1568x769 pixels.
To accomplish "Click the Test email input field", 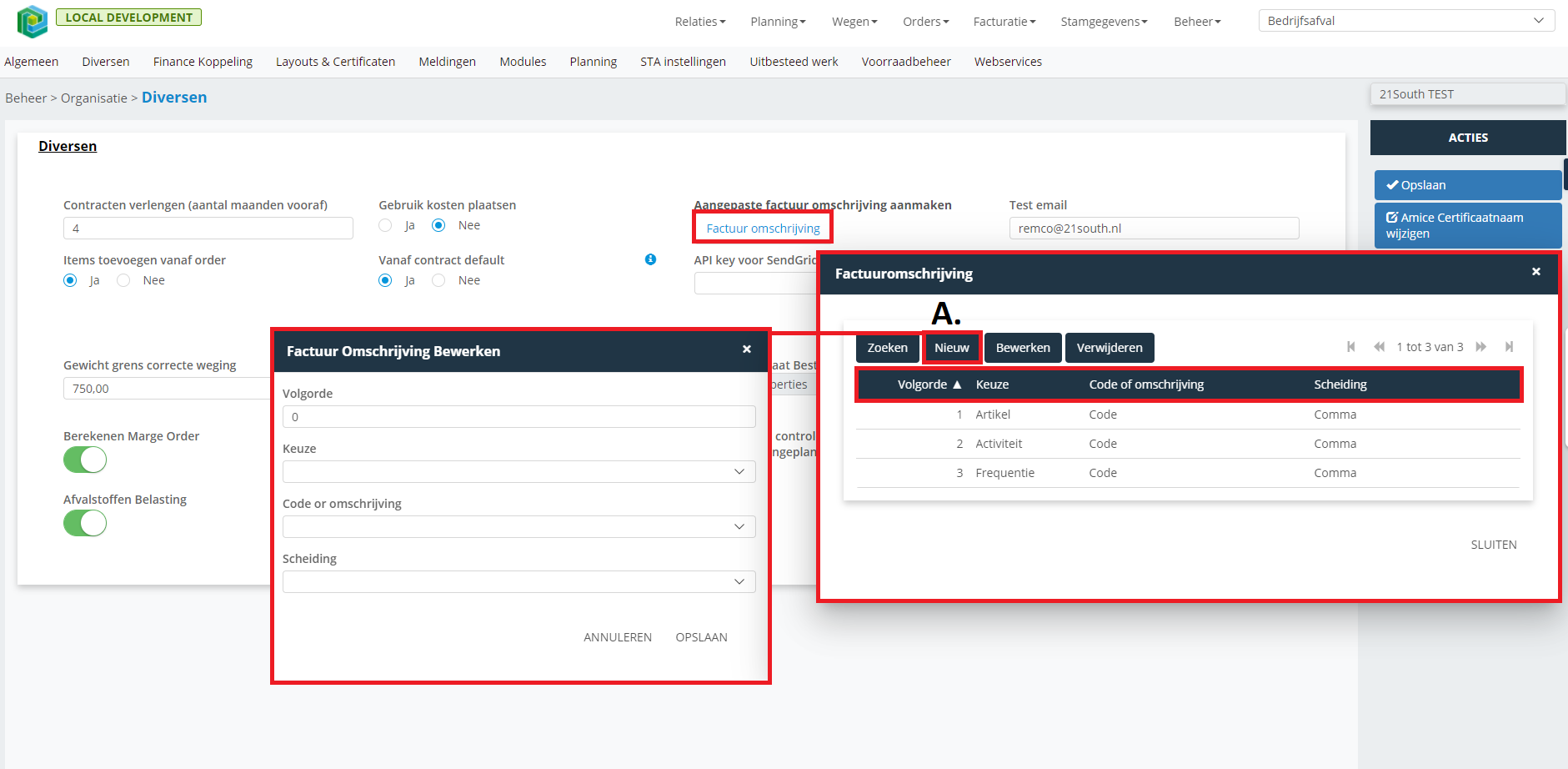I will point(1154,229).
